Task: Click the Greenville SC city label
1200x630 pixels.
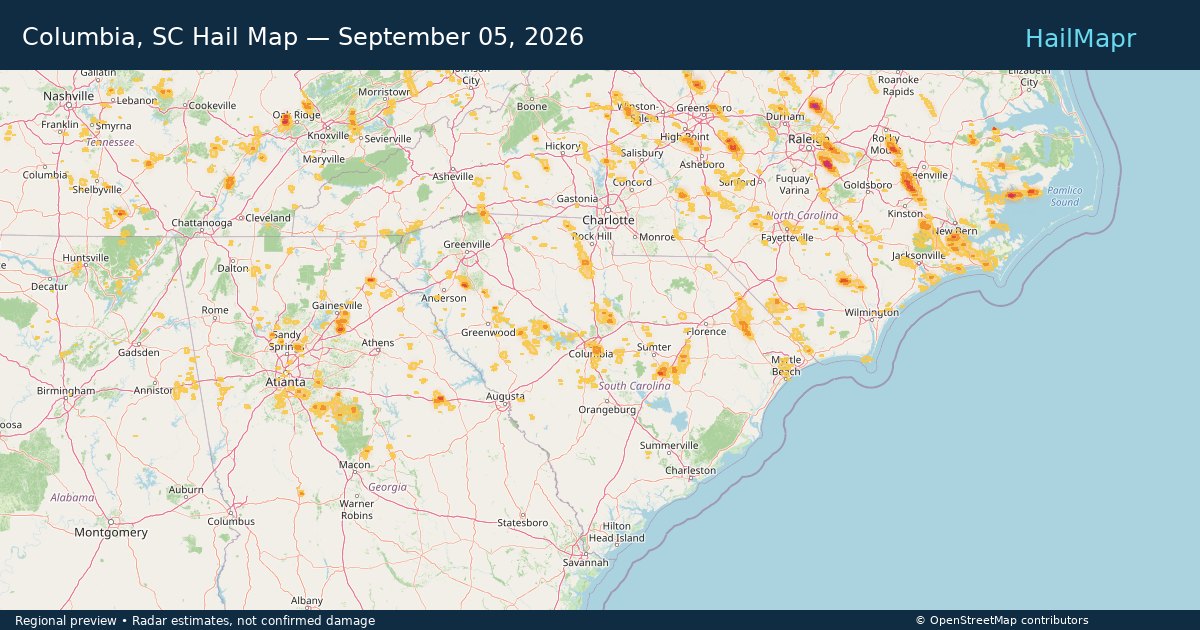Action: click(467, 244)
